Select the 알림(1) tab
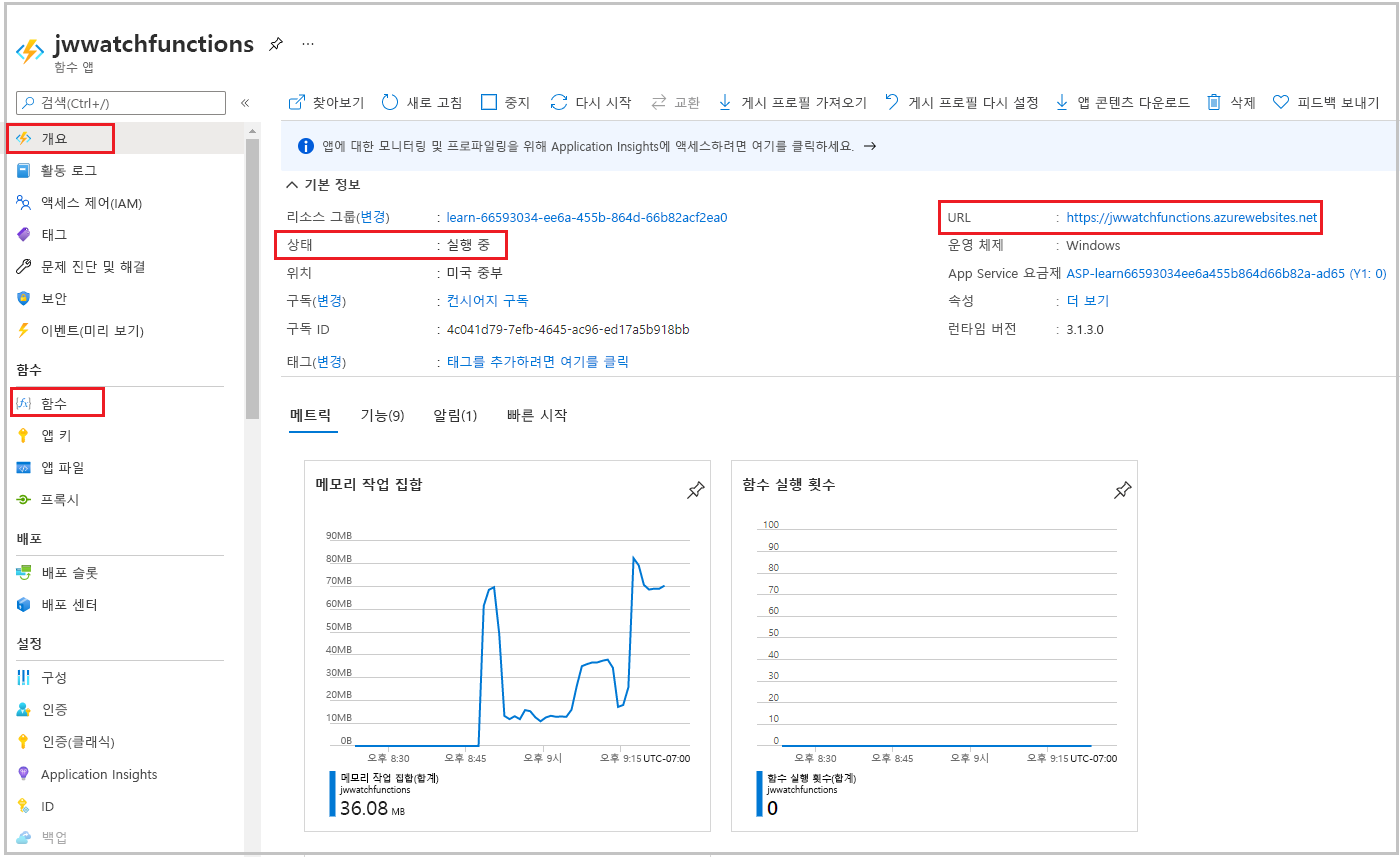The image size is (1400, 857). click(x=455, y=415)
